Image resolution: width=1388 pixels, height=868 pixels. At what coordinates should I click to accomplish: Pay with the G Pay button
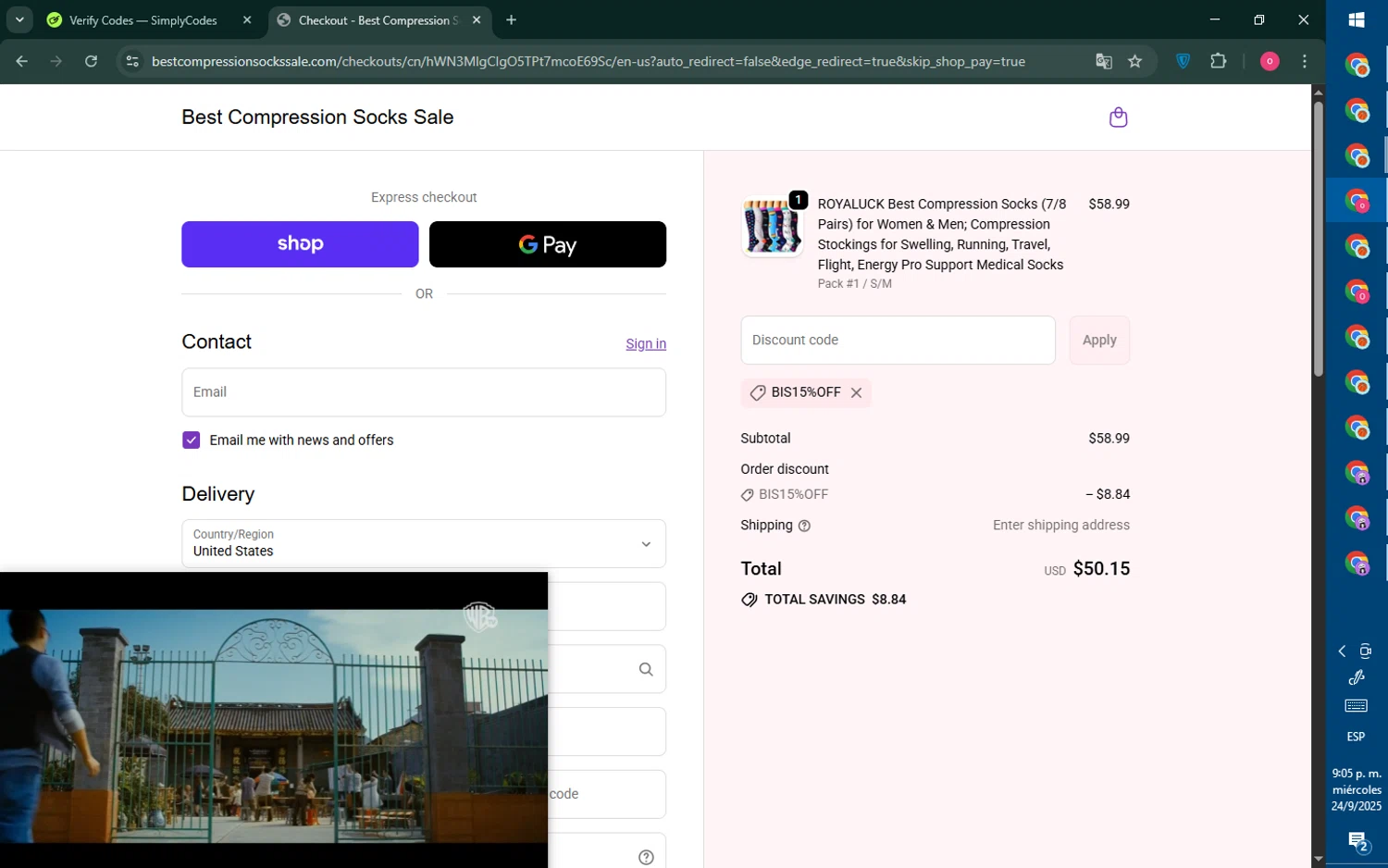[x=548, y=244]
